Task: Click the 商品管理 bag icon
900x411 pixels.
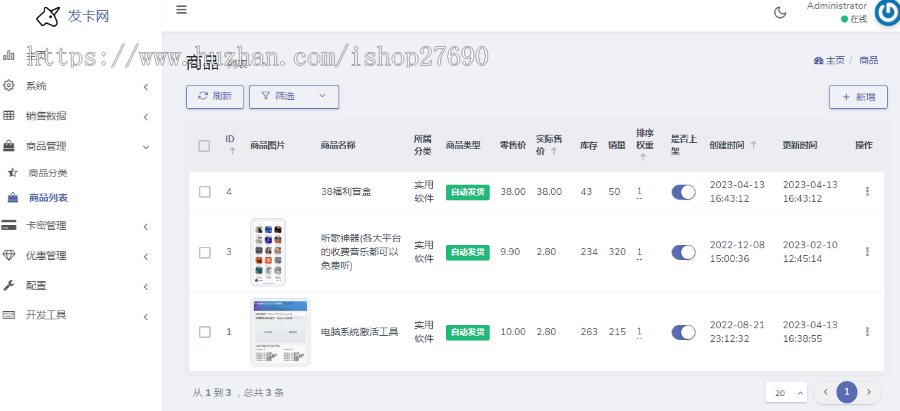Action: click(x=9, y=146)
